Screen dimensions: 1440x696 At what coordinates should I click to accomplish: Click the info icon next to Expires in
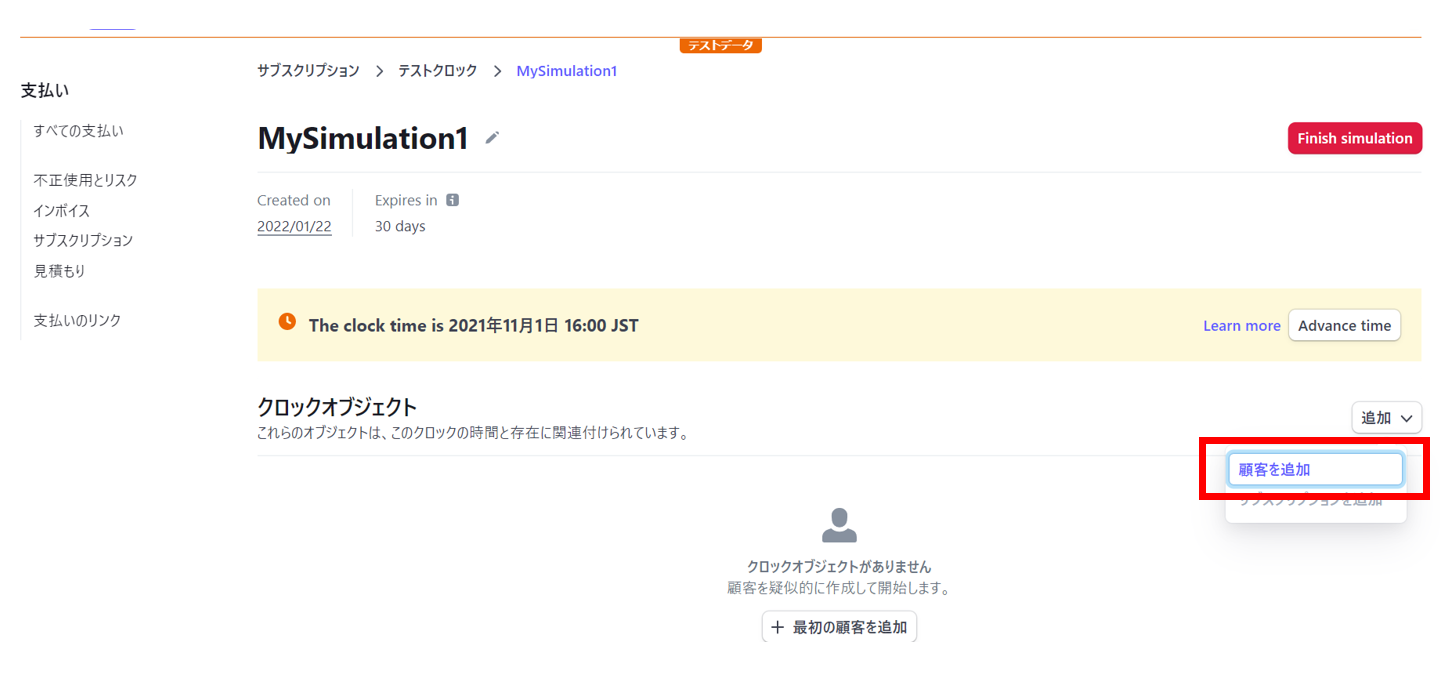(452, 199)
